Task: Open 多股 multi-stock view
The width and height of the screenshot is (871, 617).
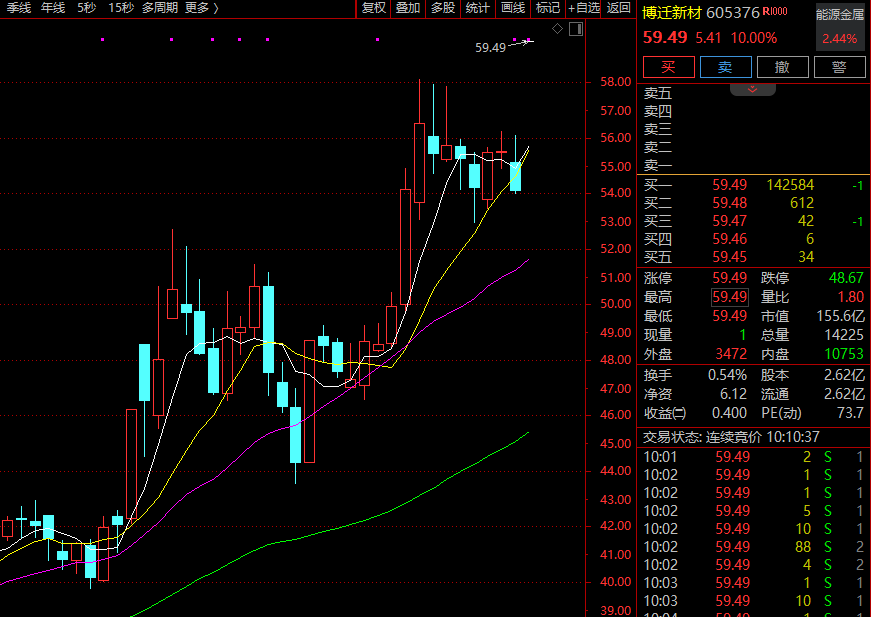Action: click(442, 8)
